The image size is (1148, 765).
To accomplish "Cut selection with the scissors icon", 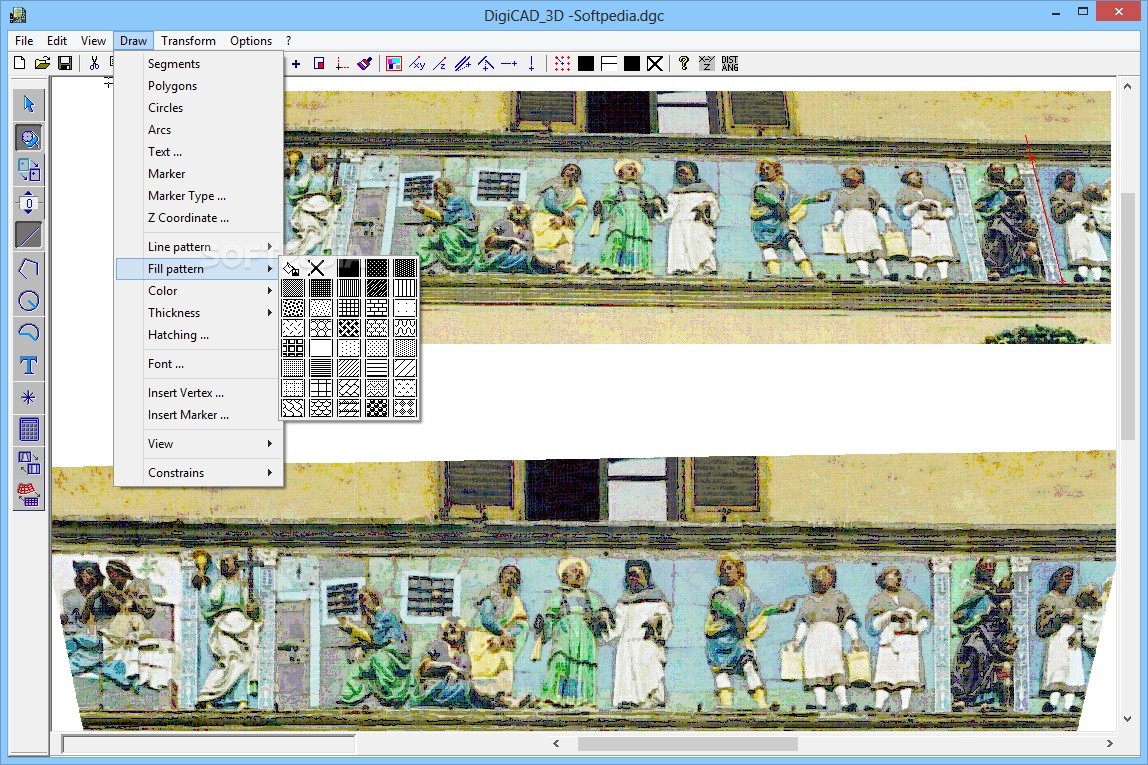I will (94, 64).
